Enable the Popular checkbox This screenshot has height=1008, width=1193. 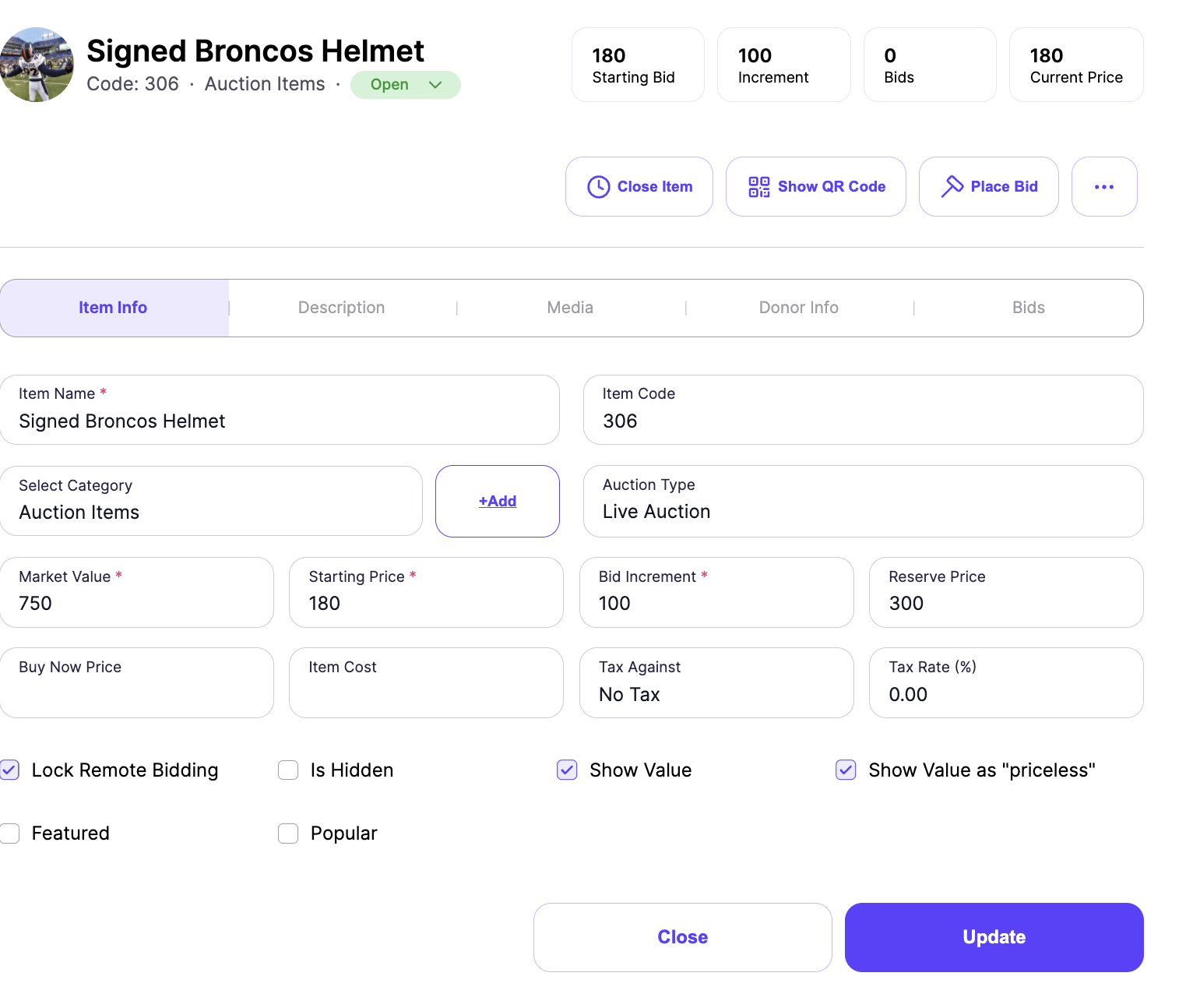tap(288, 834)
